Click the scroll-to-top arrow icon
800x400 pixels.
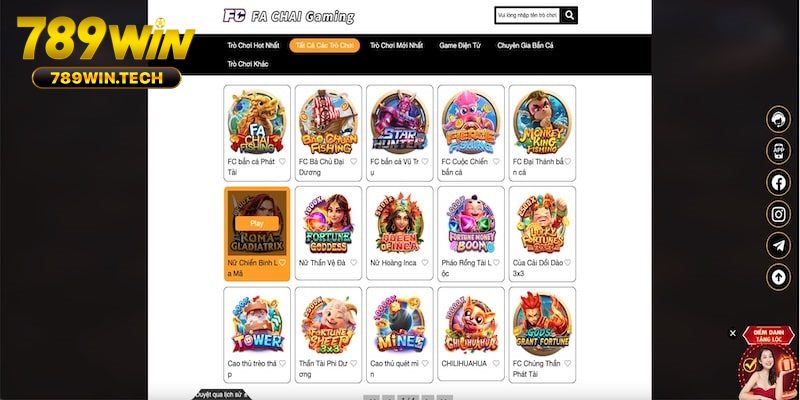[x=778, y=277]
